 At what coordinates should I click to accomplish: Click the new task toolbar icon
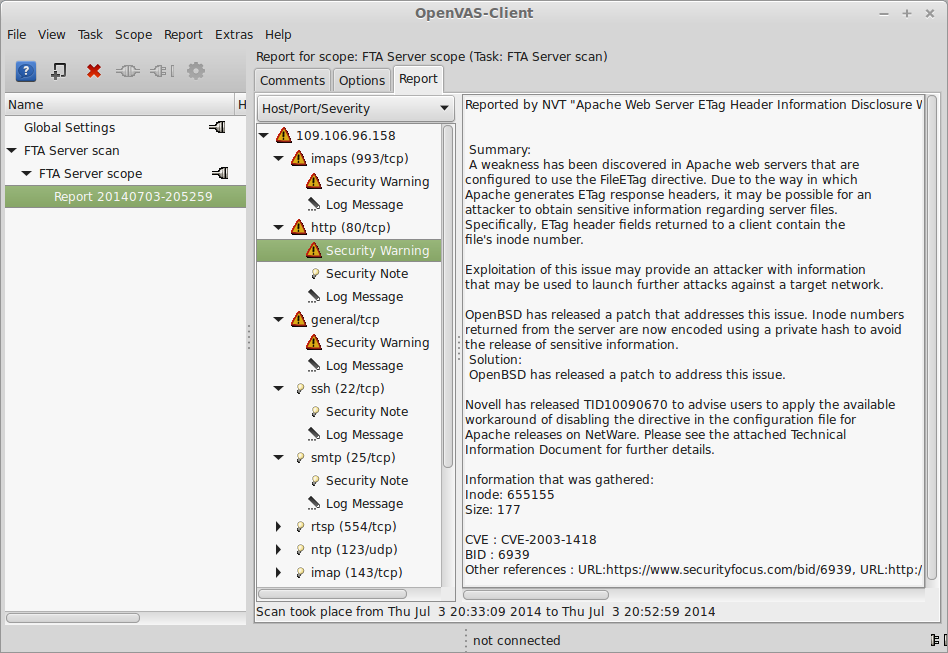point(59,71)
